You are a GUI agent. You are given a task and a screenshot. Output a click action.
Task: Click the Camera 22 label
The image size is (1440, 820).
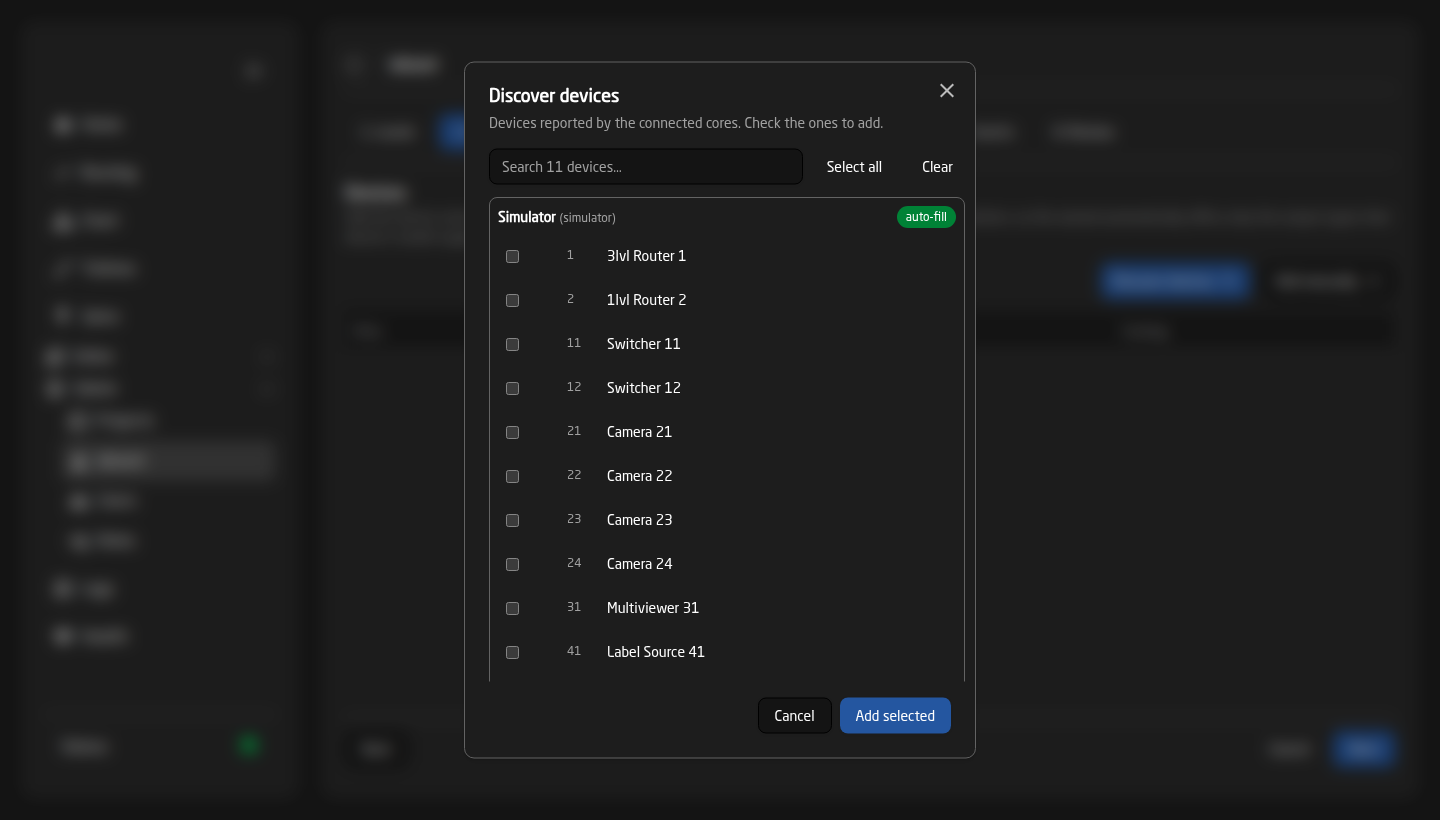[x=639, y=476]
